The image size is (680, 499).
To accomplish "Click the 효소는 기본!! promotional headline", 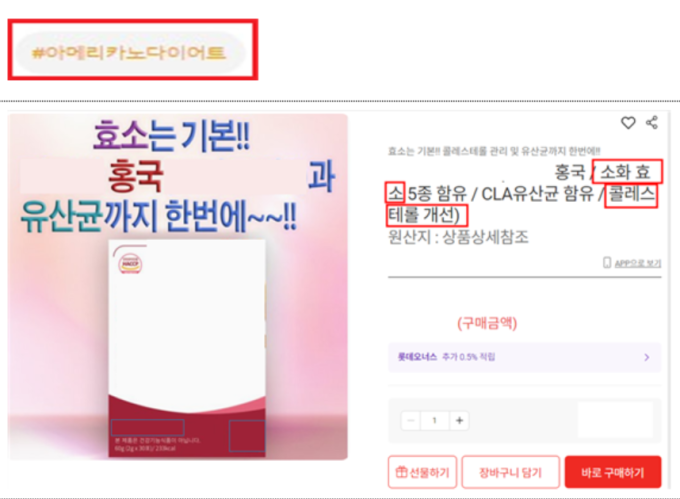I will [x=172, y=136].
